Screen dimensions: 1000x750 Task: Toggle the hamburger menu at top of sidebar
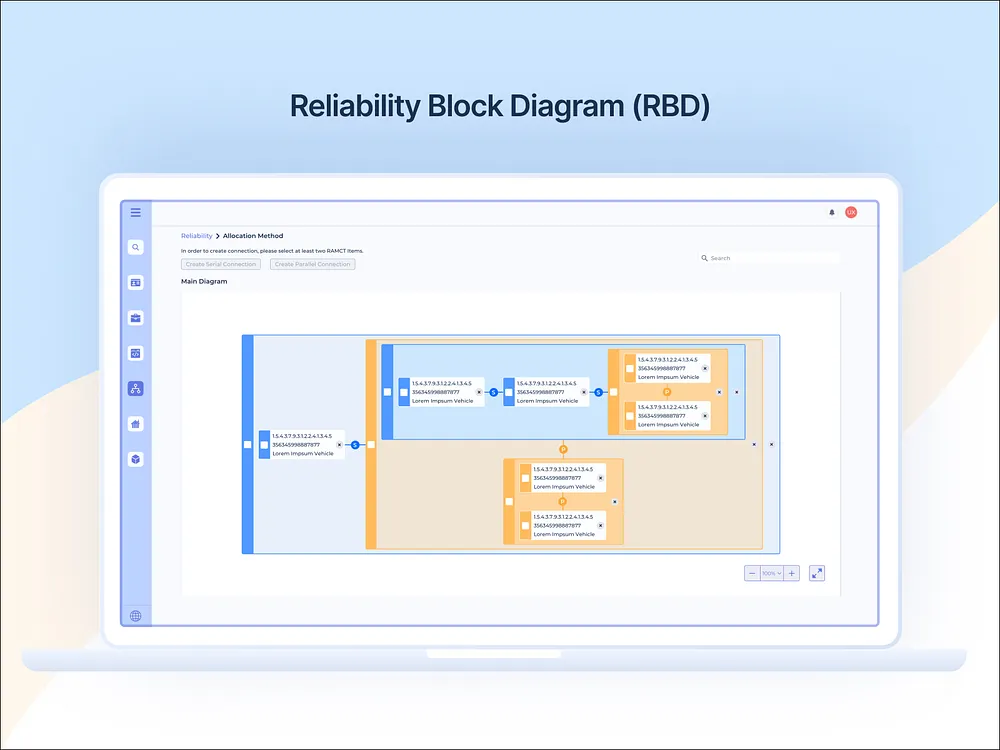135,212
